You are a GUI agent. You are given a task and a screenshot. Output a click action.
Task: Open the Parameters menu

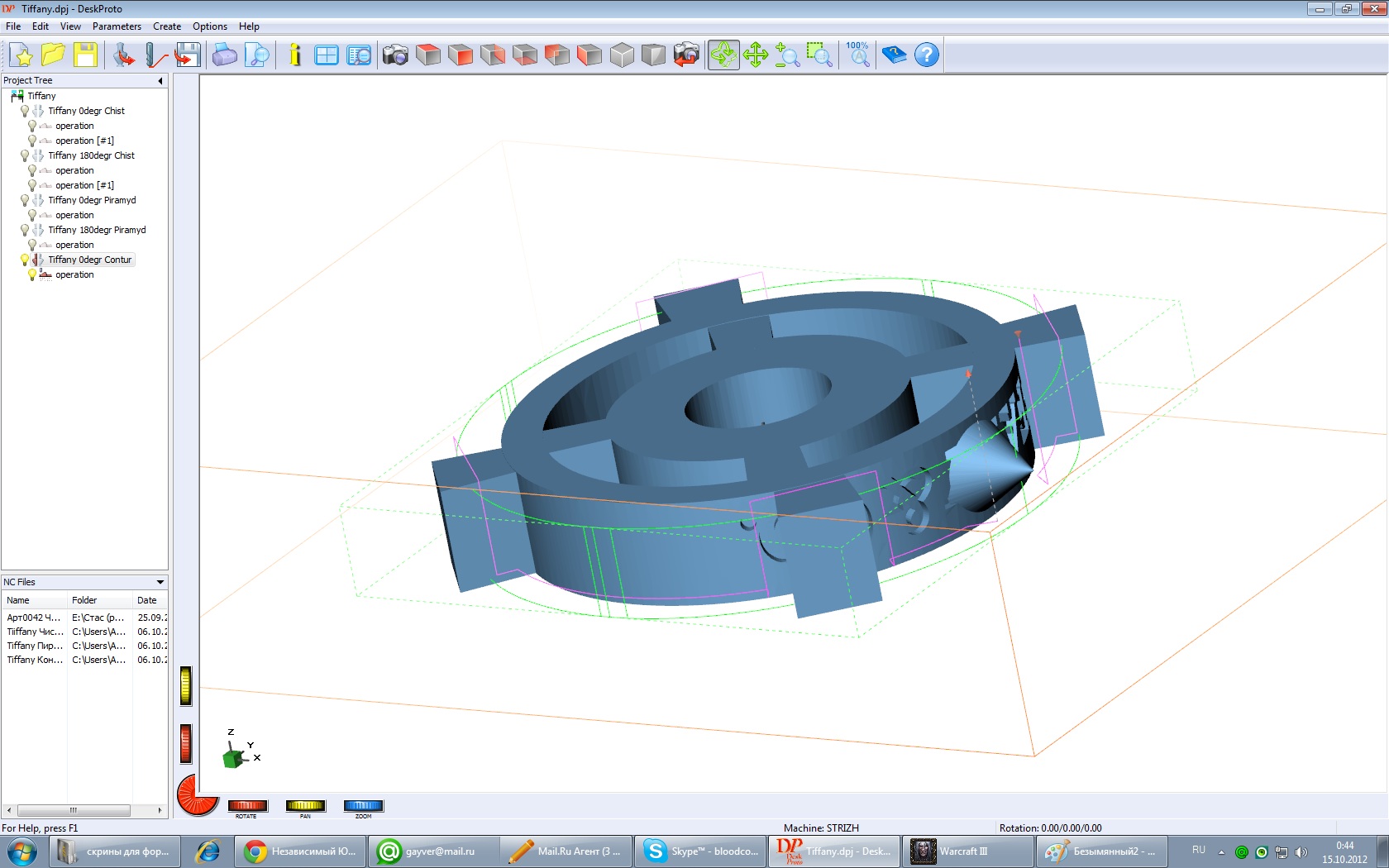(x=117, y=26)
